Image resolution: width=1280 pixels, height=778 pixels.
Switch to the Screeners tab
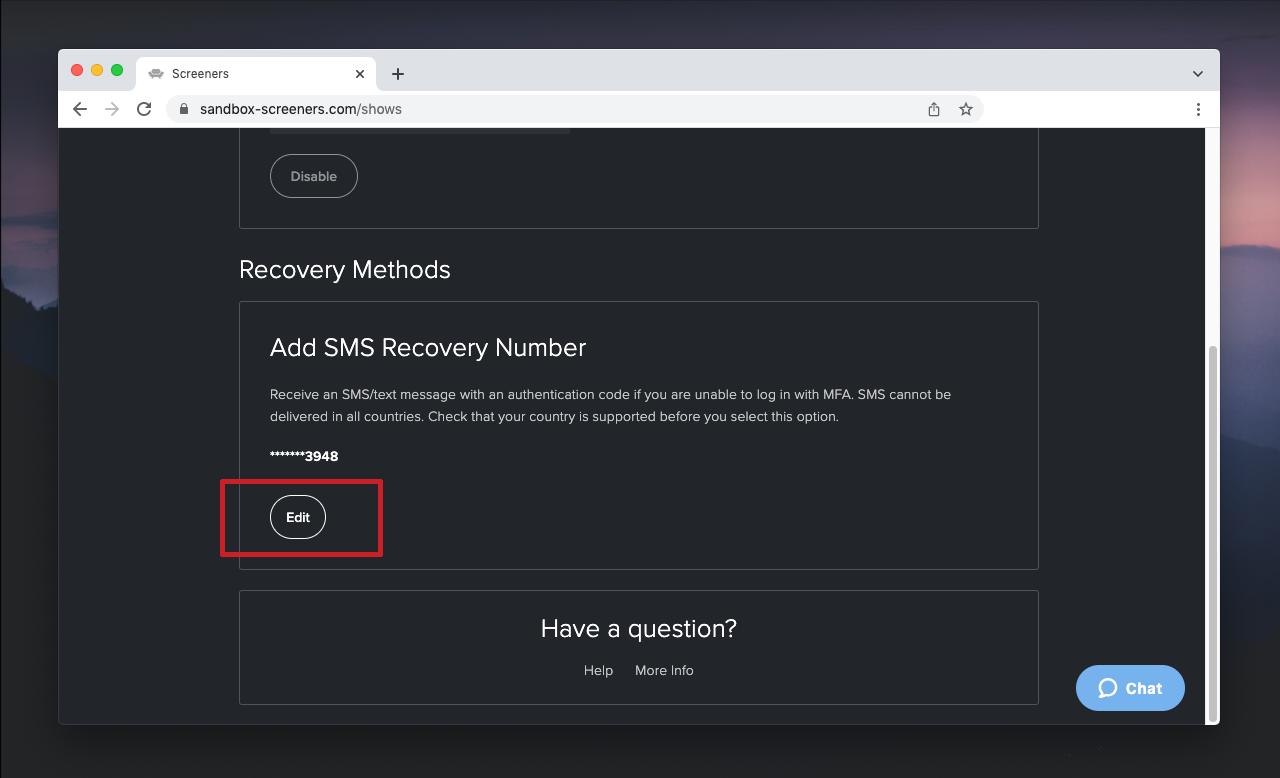click(250, 73)
